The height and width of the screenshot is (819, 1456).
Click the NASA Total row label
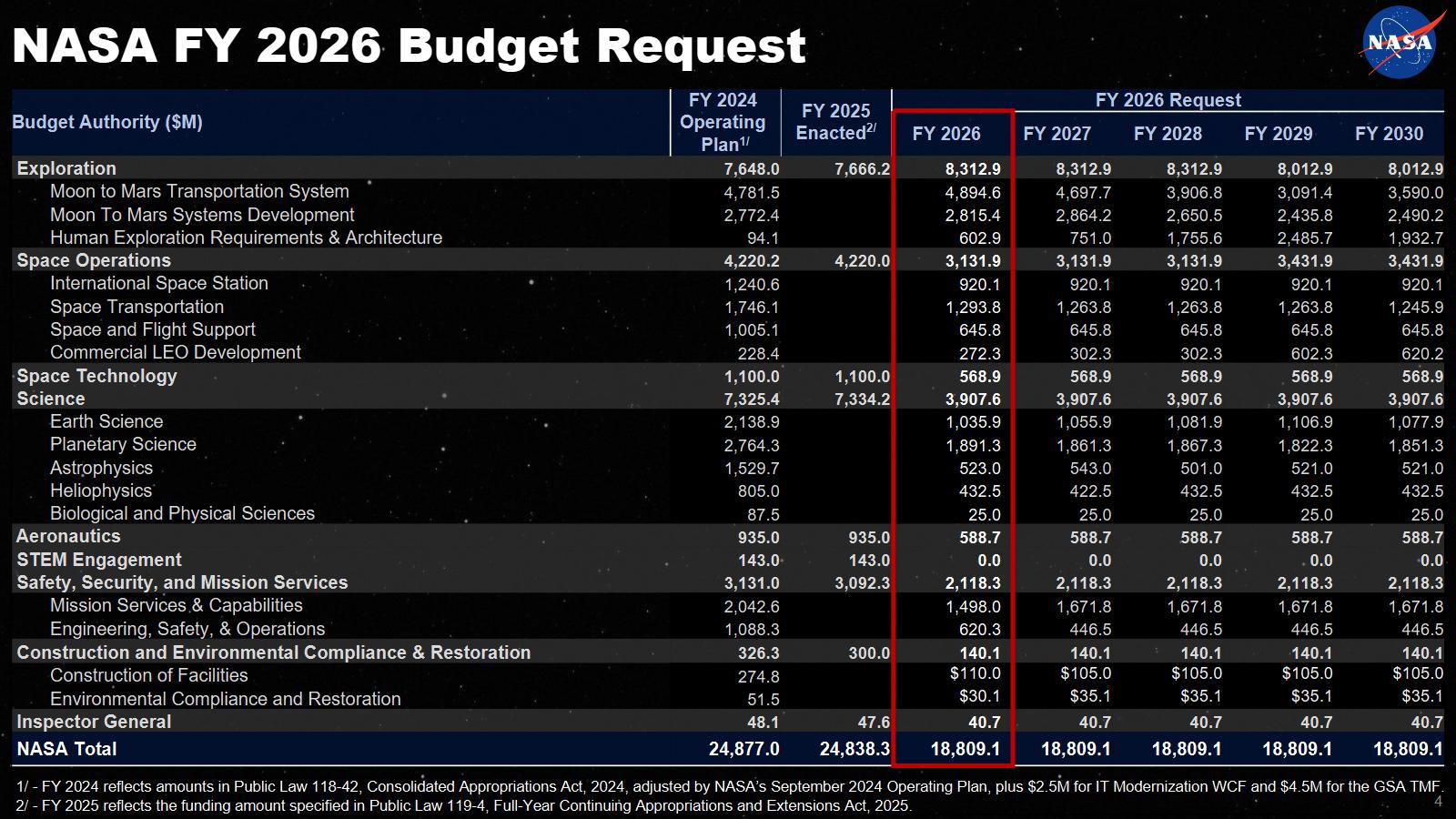(67, 749)
